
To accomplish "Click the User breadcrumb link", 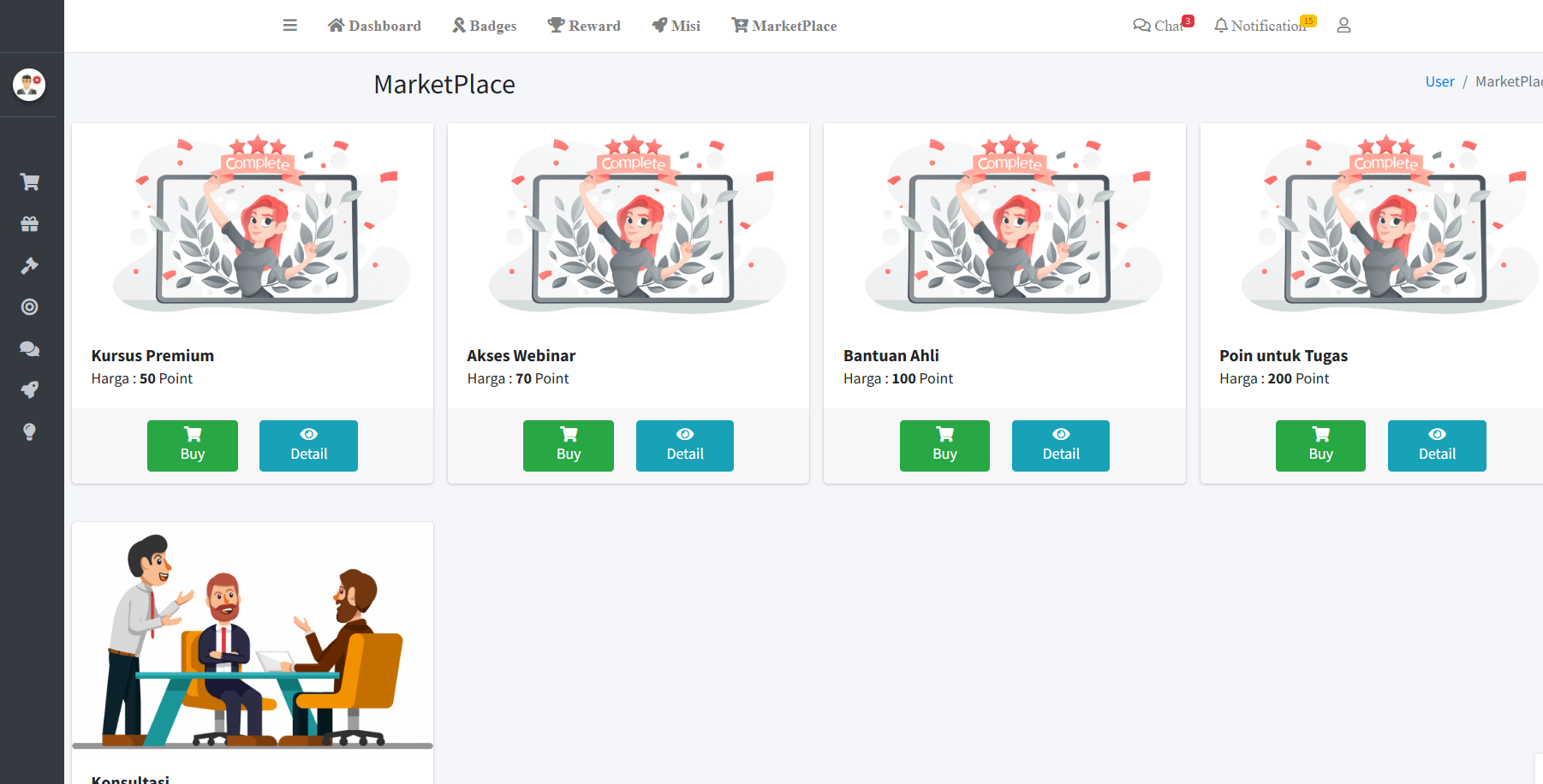I will click(x=1439, y=81).
